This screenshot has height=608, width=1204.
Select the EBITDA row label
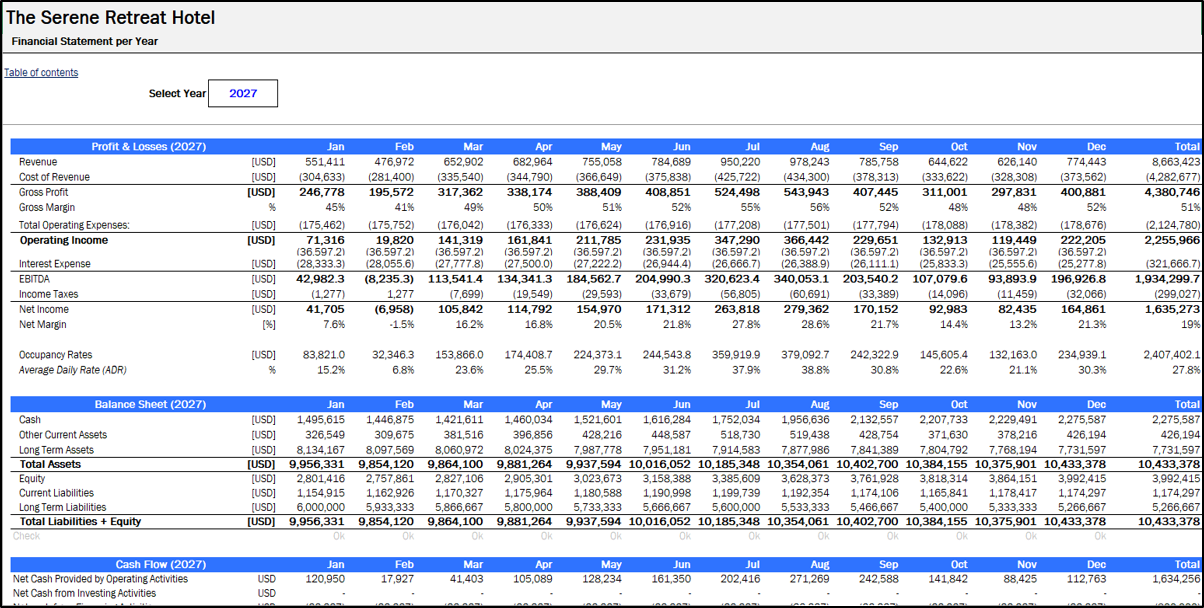(x=37, y=280)
